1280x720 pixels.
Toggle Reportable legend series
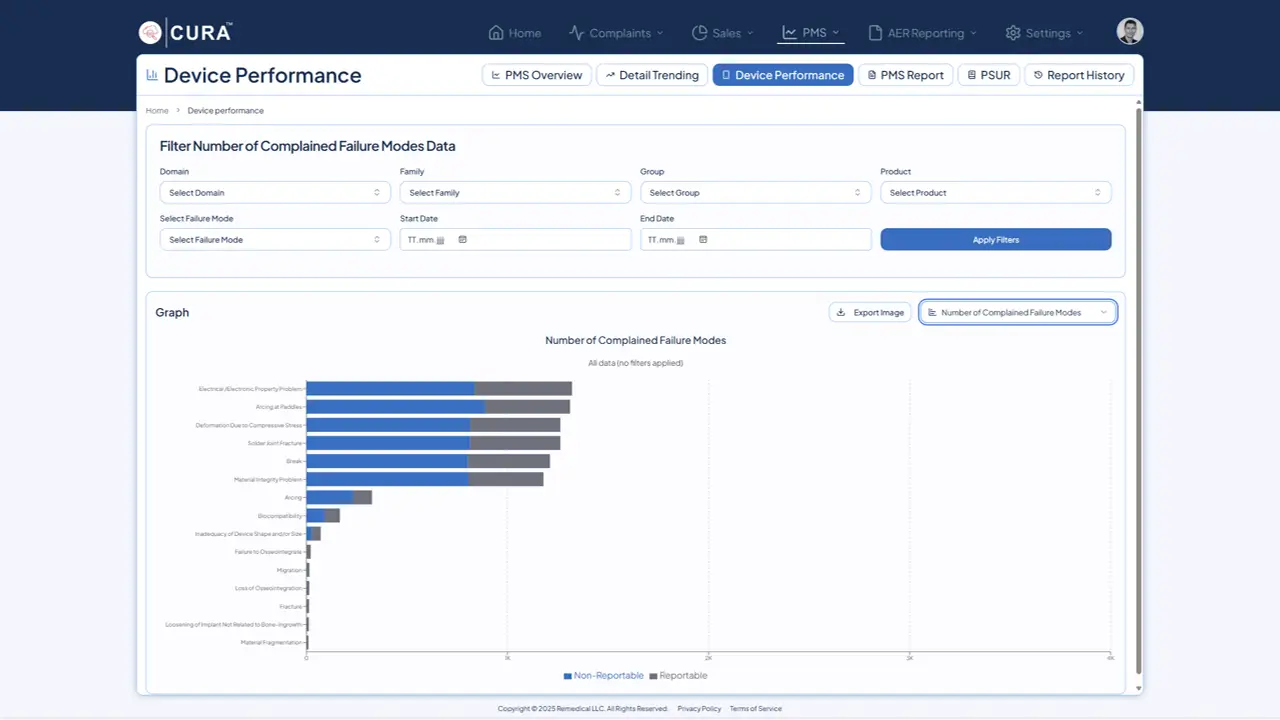pyautogui.click(x=678, y=676)
